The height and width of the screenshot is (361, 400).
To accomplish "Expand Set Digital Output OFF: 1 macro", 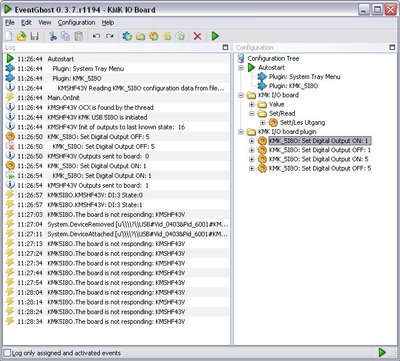I will pyautogui.click(x=252, y=150).
